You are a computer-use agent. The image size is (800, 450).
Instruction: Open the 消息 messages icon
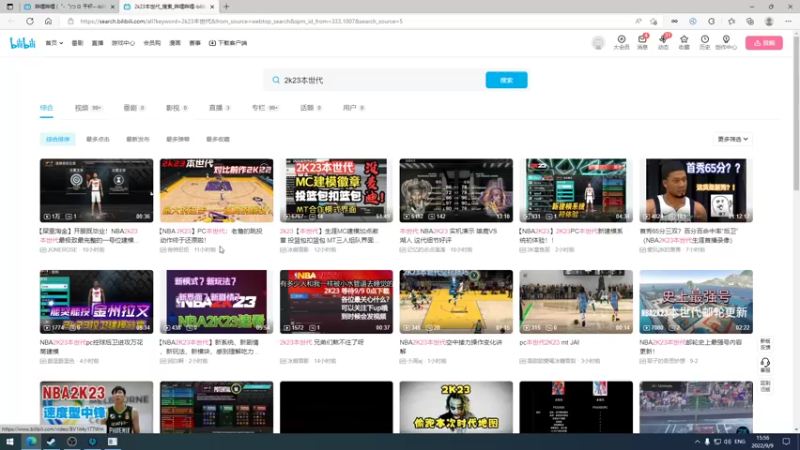click(642, 42)
